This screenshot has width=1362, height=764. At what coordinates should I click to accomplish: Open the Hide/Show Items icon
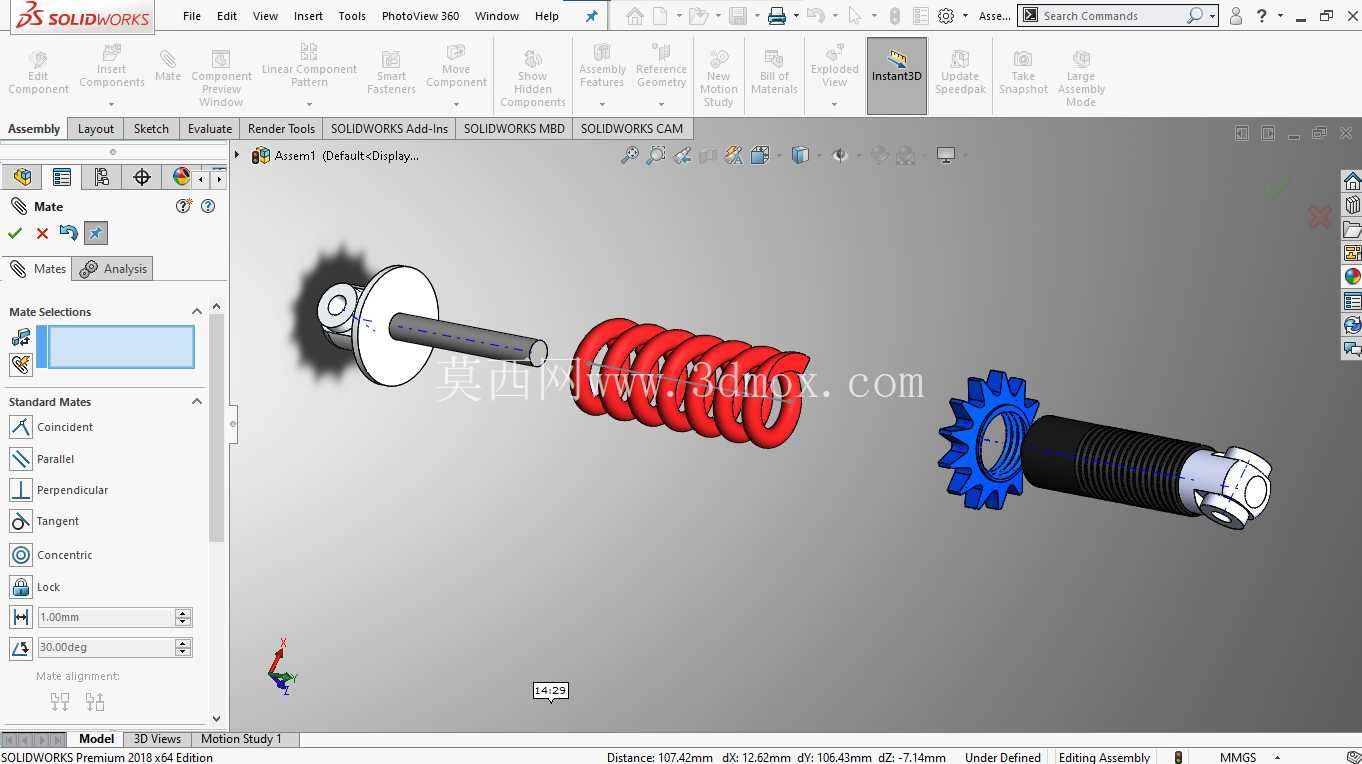tap(840, 155)
